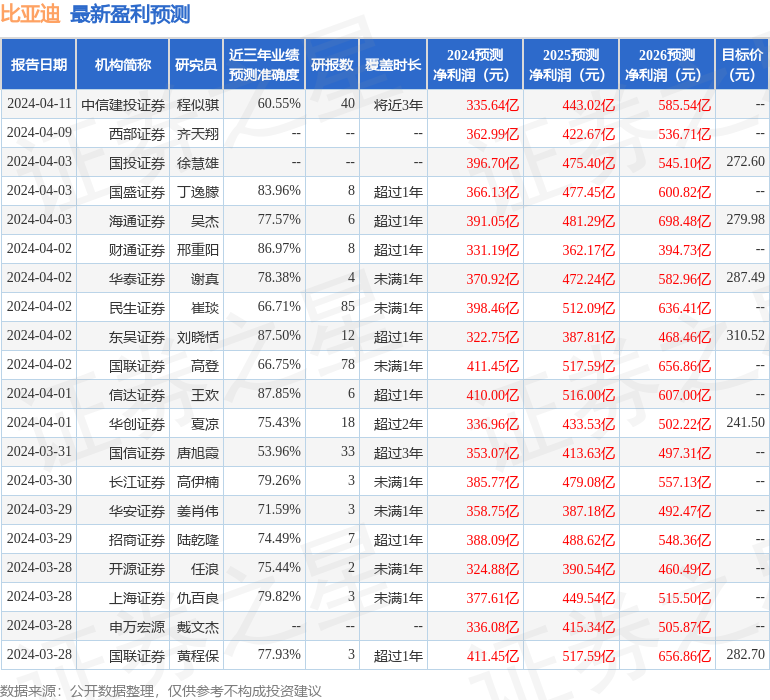Screen dimensions: 770x700
Task: Click researcher name 黄程保
Action: (x=198, y=655)
